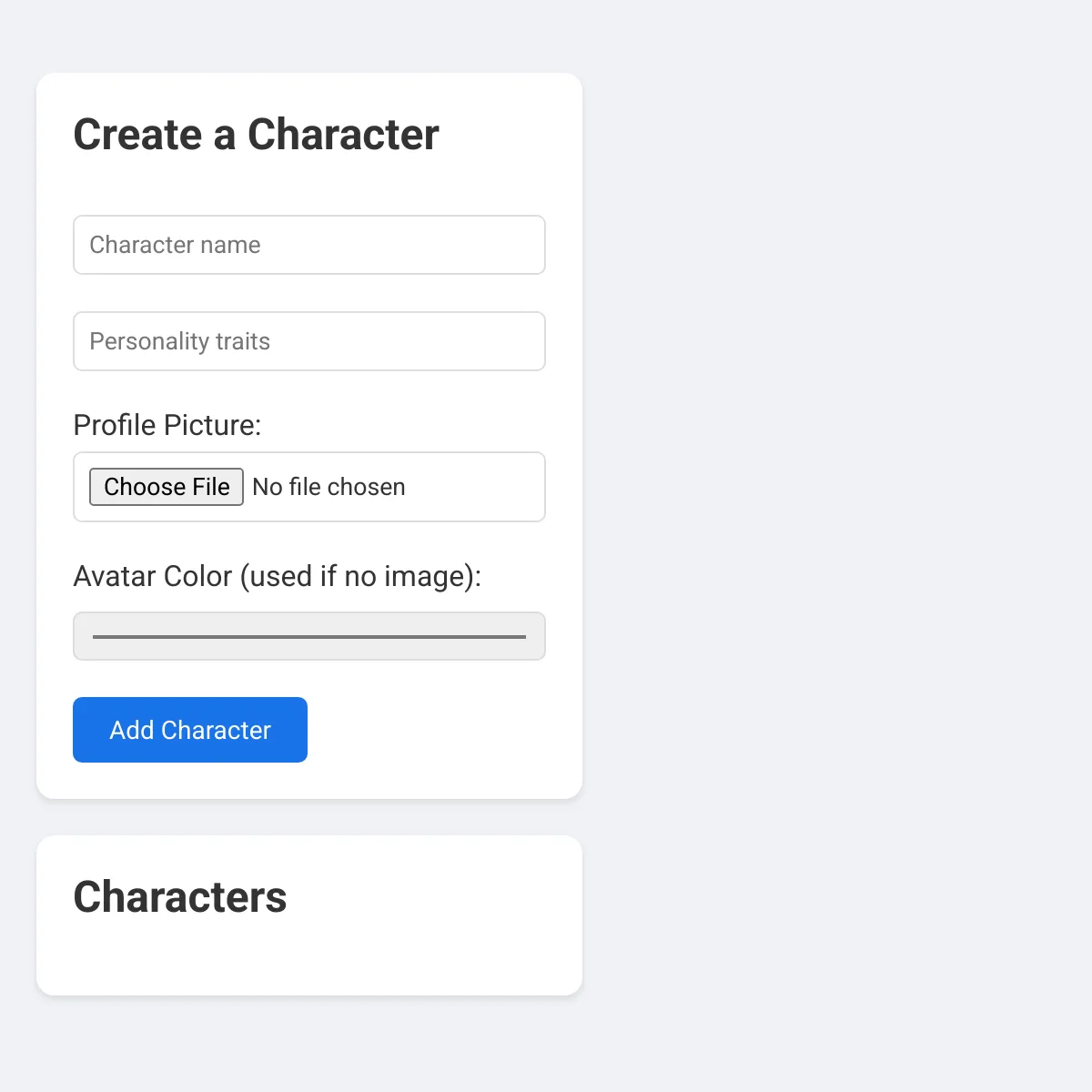Click the "Avatar Color (used if no image):" label

click(277, 576)
